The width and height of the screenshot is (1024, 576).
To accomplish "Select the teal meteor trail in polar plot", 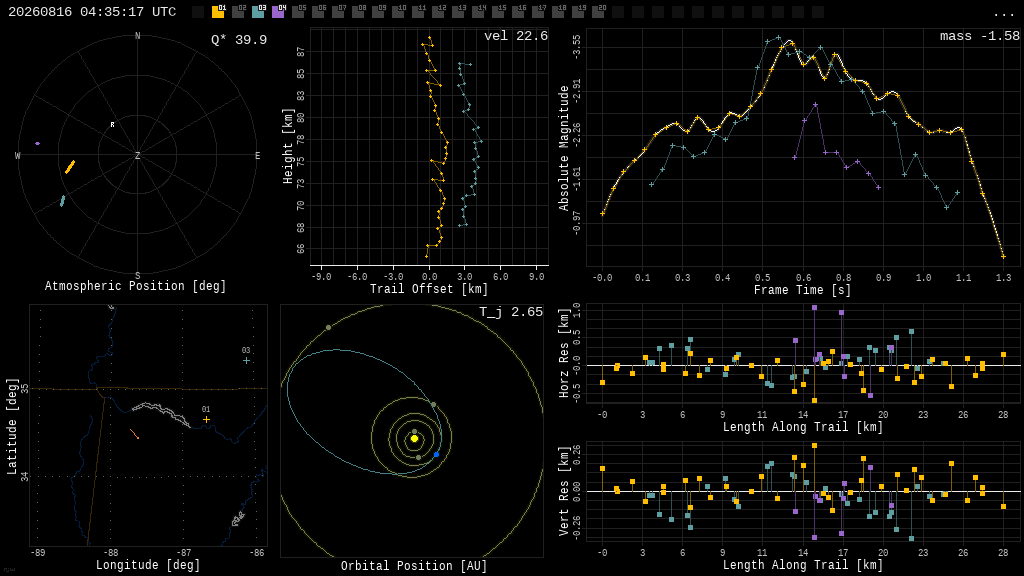I will [x=63, y=201].
